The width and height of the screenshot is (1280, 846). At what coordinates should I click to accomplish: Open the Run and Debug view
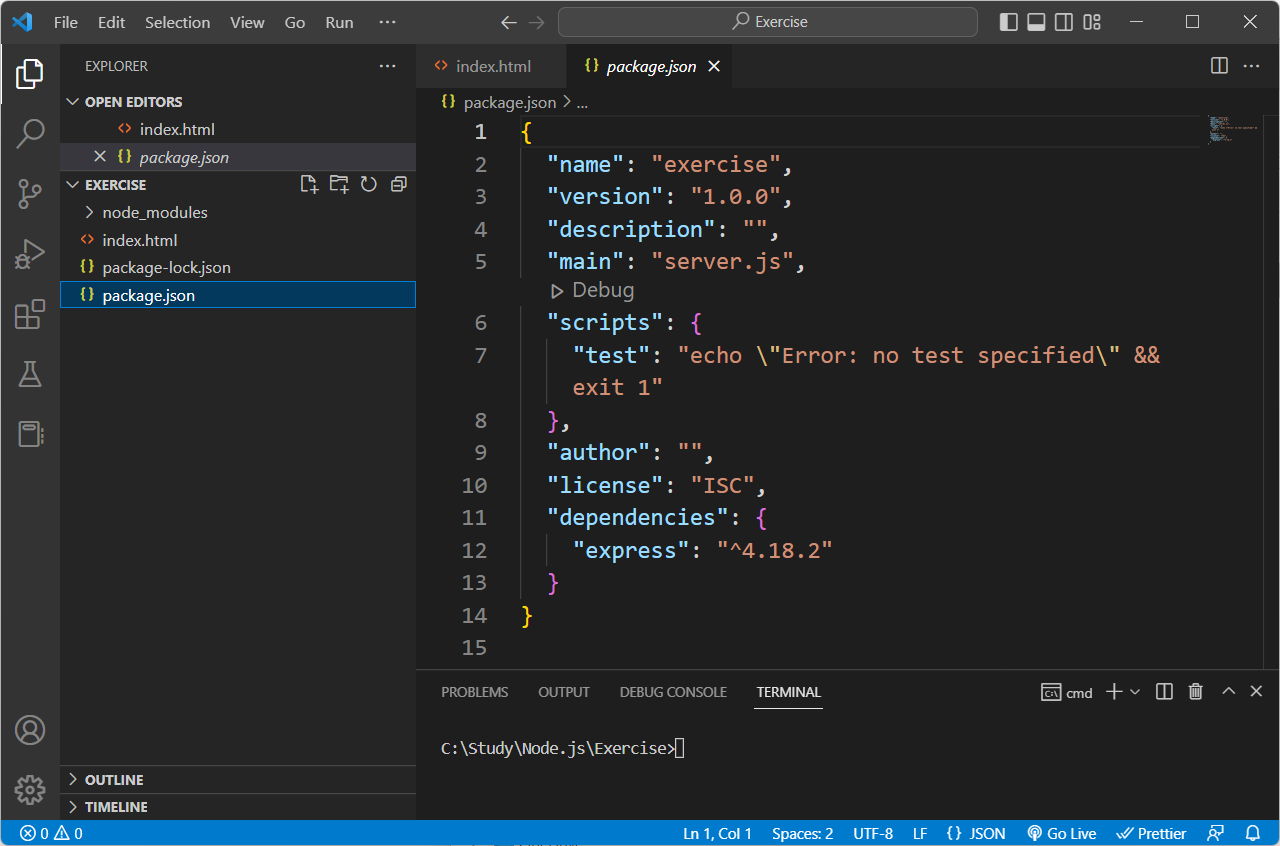point(30,254)
